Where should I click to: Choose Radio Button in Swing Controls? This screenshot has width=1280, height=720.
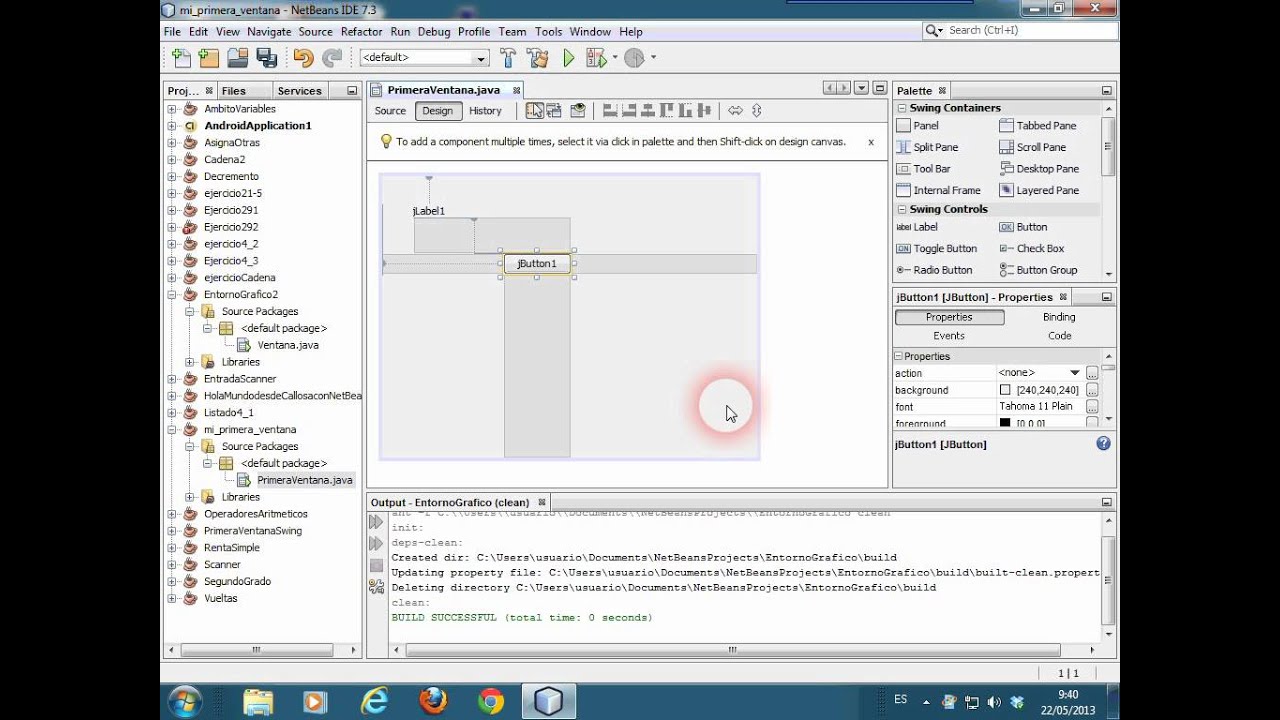point(934,270)
